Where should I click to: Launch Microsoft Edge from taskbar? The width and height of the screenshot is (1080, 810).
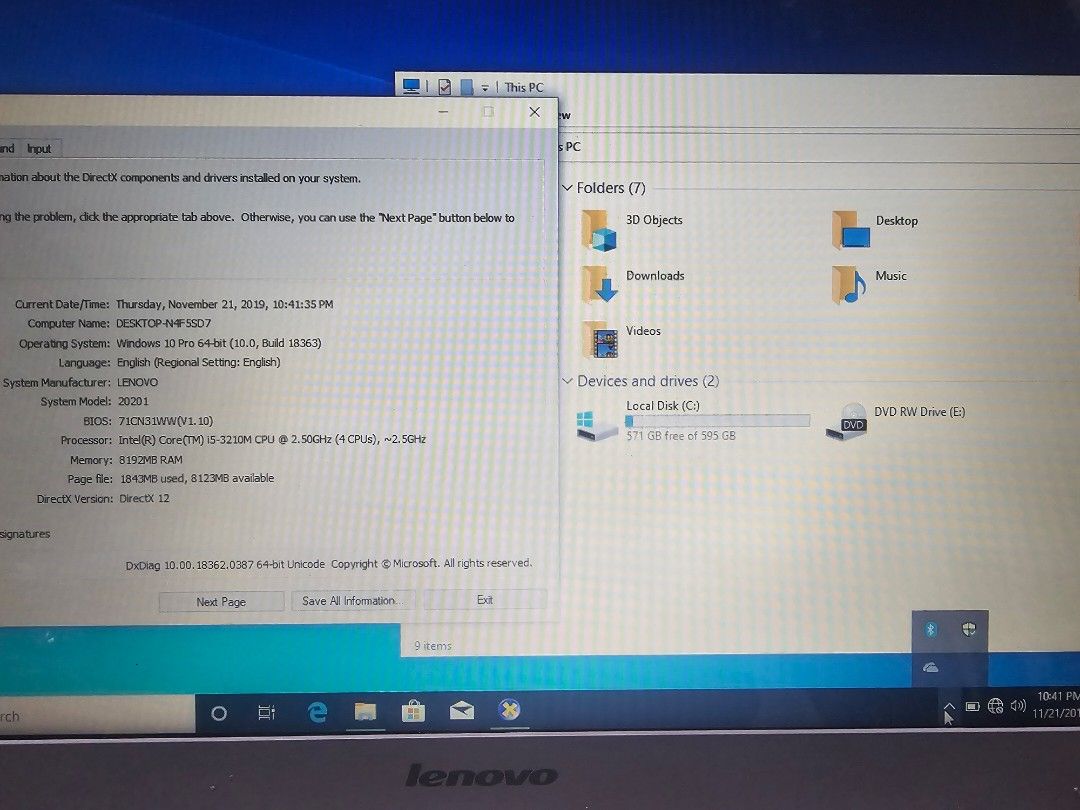pyautogui.click(x=317, y=712)
